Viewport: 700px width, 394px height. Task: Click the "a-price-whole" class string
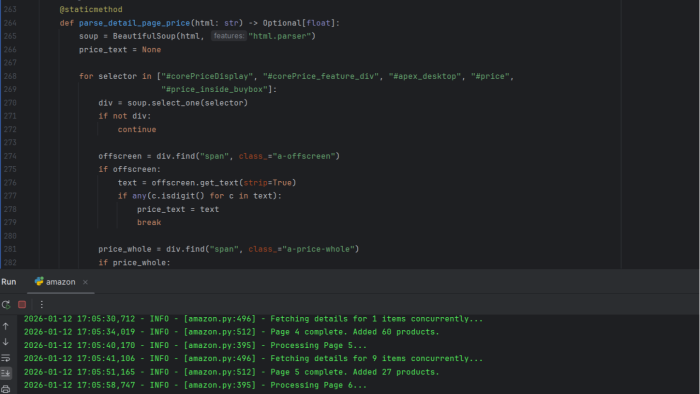pos(318,249)
